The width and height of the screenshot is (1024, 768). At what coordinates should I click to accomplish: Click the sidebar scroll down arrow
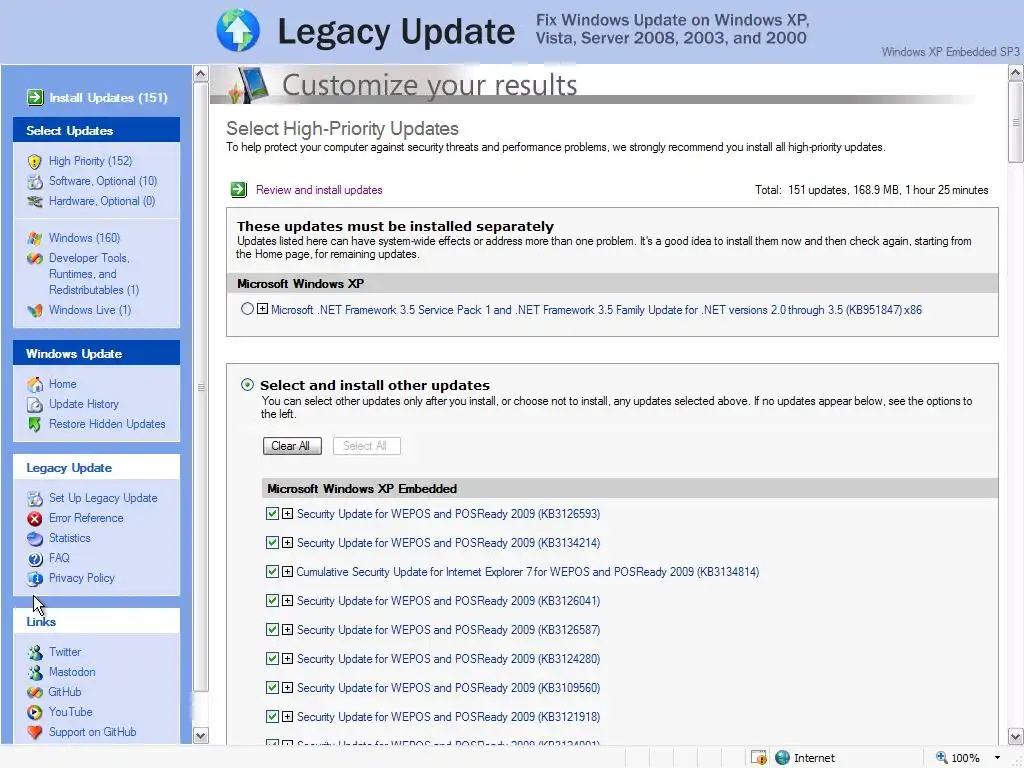(201, 736)
